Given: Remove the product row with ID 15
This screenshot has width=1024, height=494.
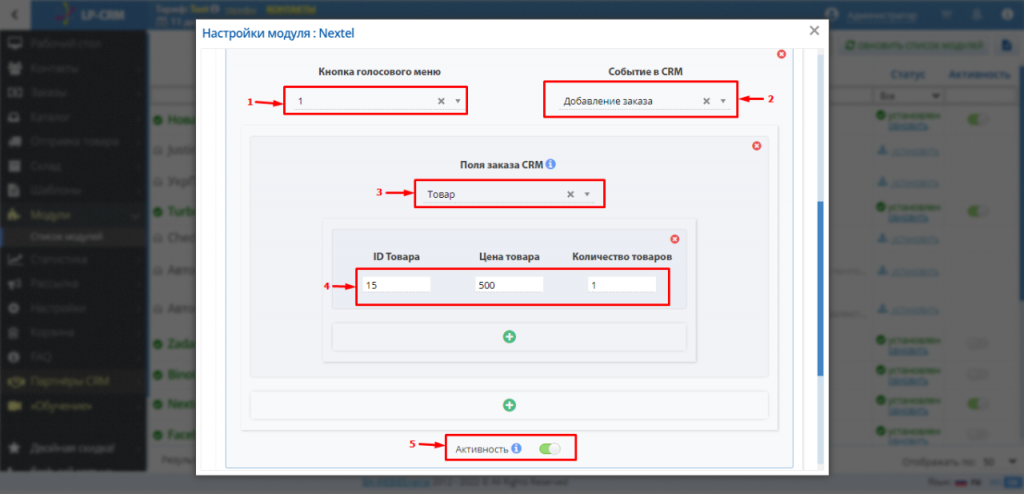Looking at the screenshot, I should tap(675, 239).
